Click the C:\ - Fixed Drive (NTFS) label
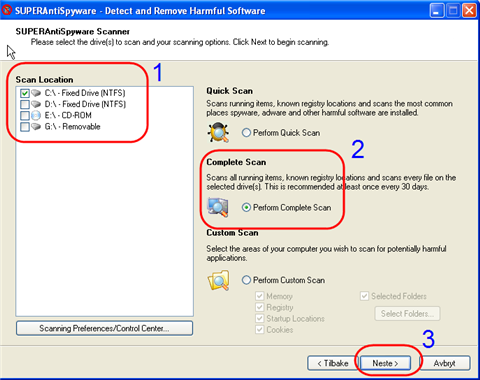This screenshot has width=480, height=380. 85,93
